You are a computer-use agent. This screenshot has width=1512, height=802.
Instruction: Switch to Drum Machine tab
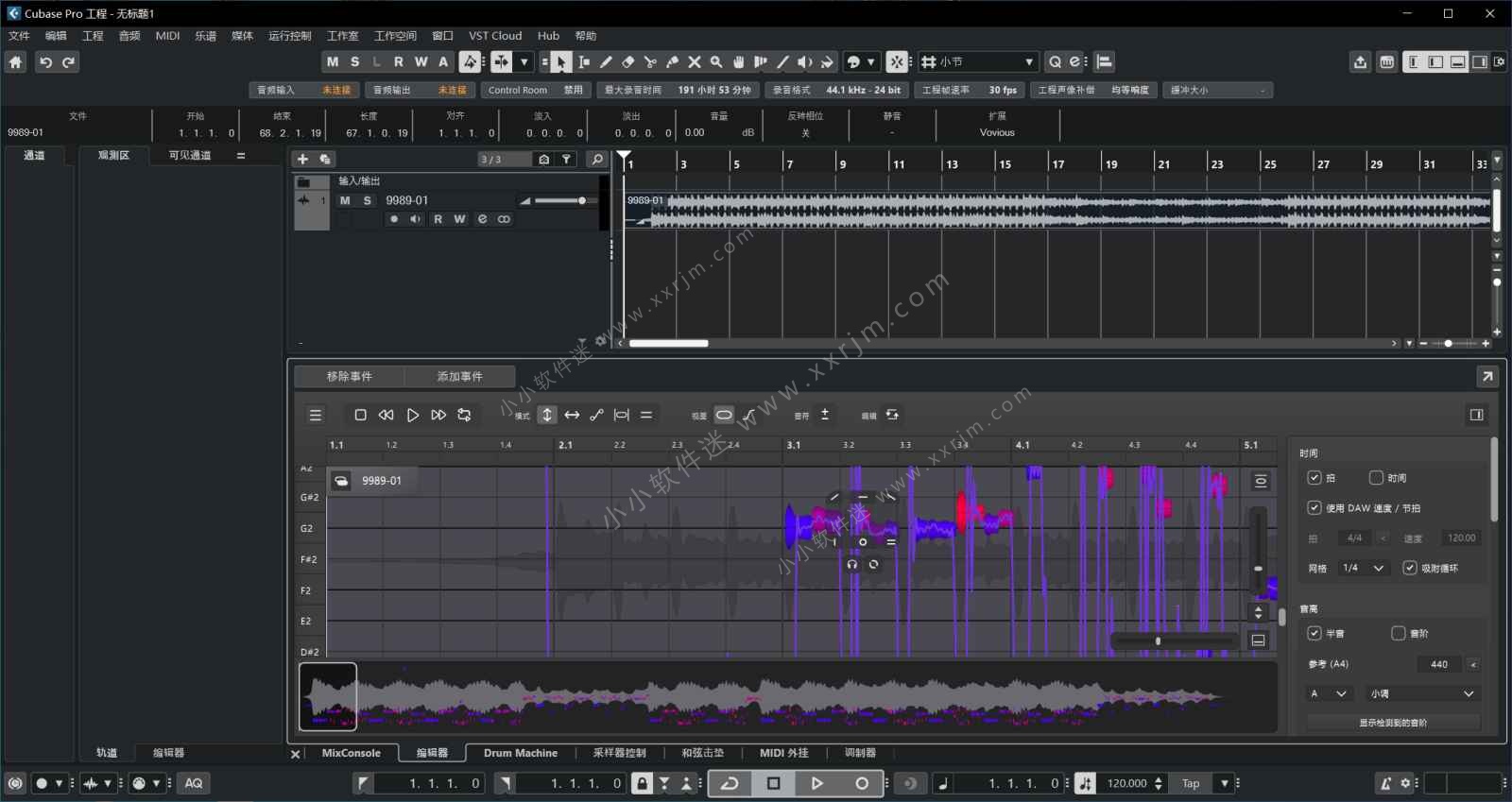tap(521, 753)
